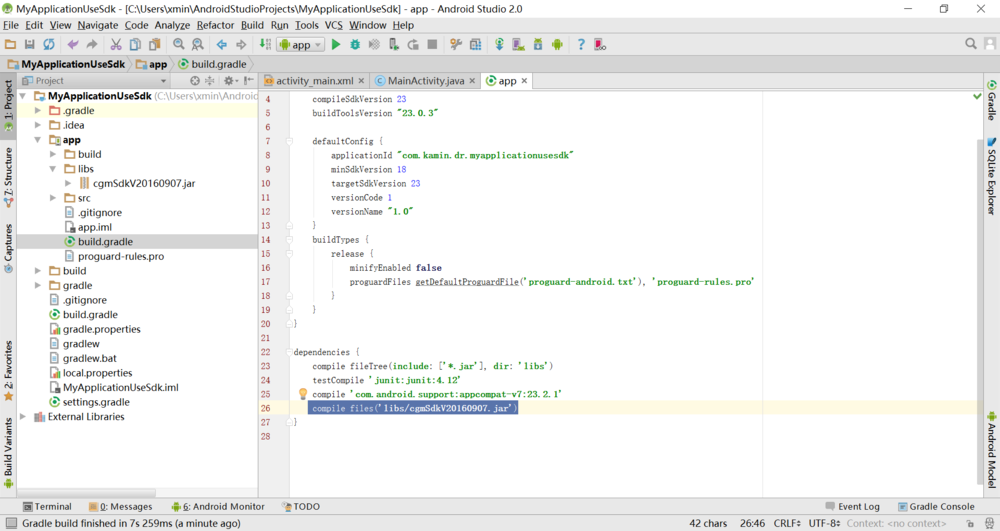Click the Debug app bug icon
Viewport: 1000px width, 531px height.
355,45
